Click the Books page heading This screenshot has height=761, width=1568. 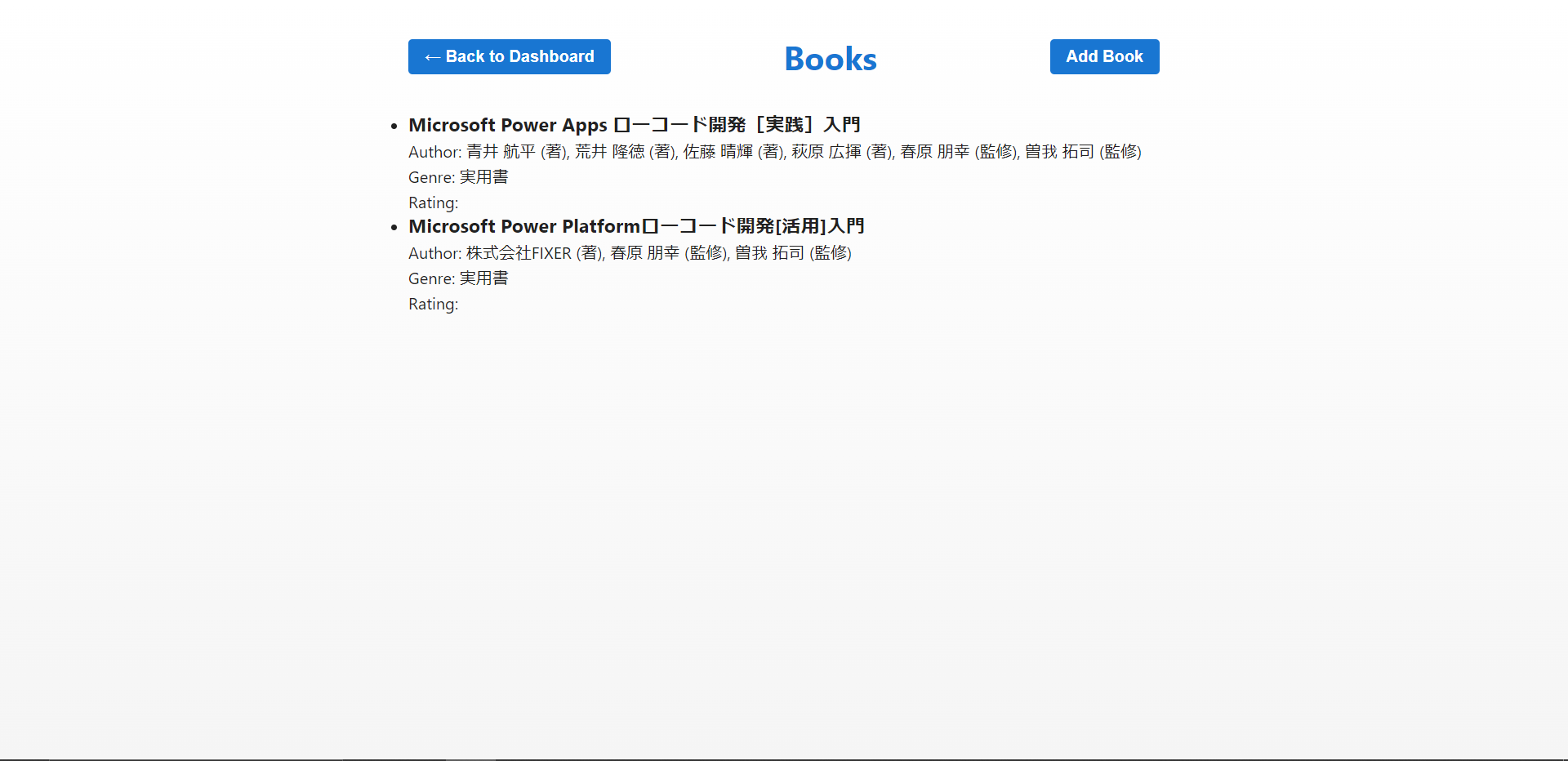[x=830, y=58]
